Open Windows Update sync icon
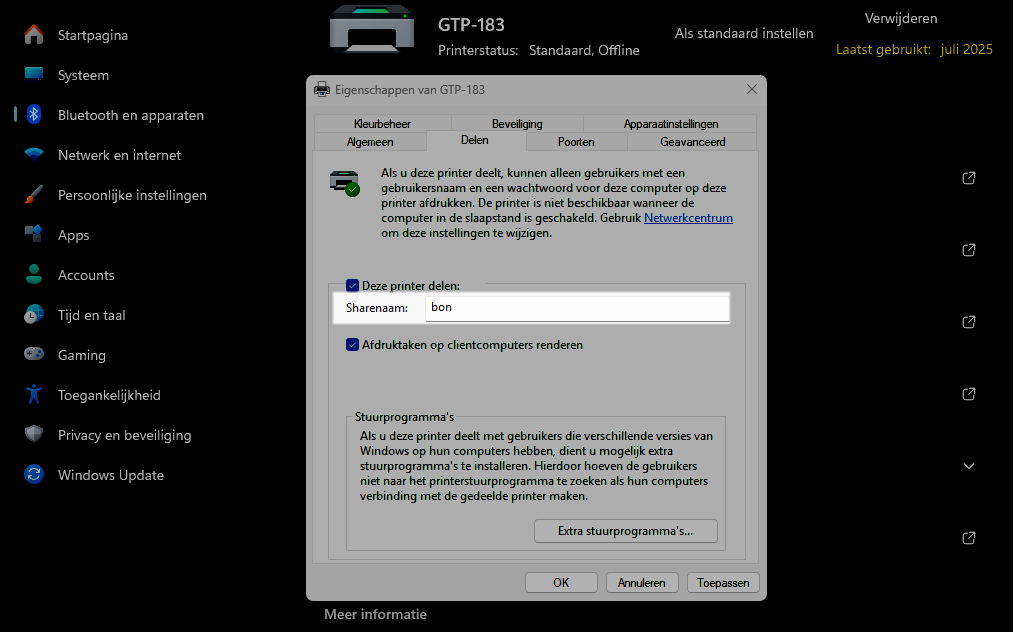The height and width of the screenshot is (632, 1013). [x=34, y=475]
